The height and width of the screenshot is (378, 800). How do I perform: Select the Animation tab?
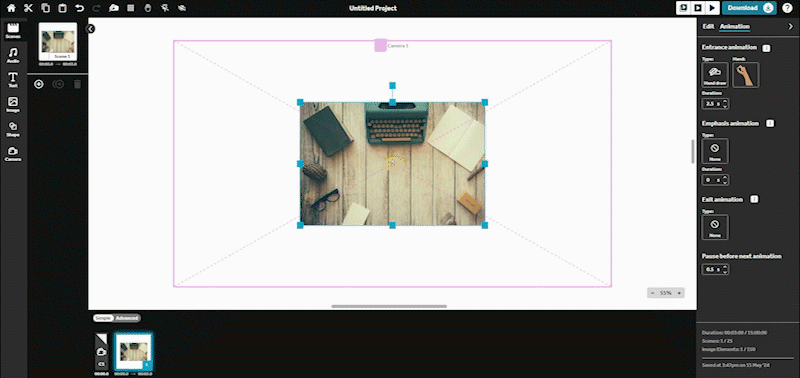pyautogui.click(x=735, y=27)
